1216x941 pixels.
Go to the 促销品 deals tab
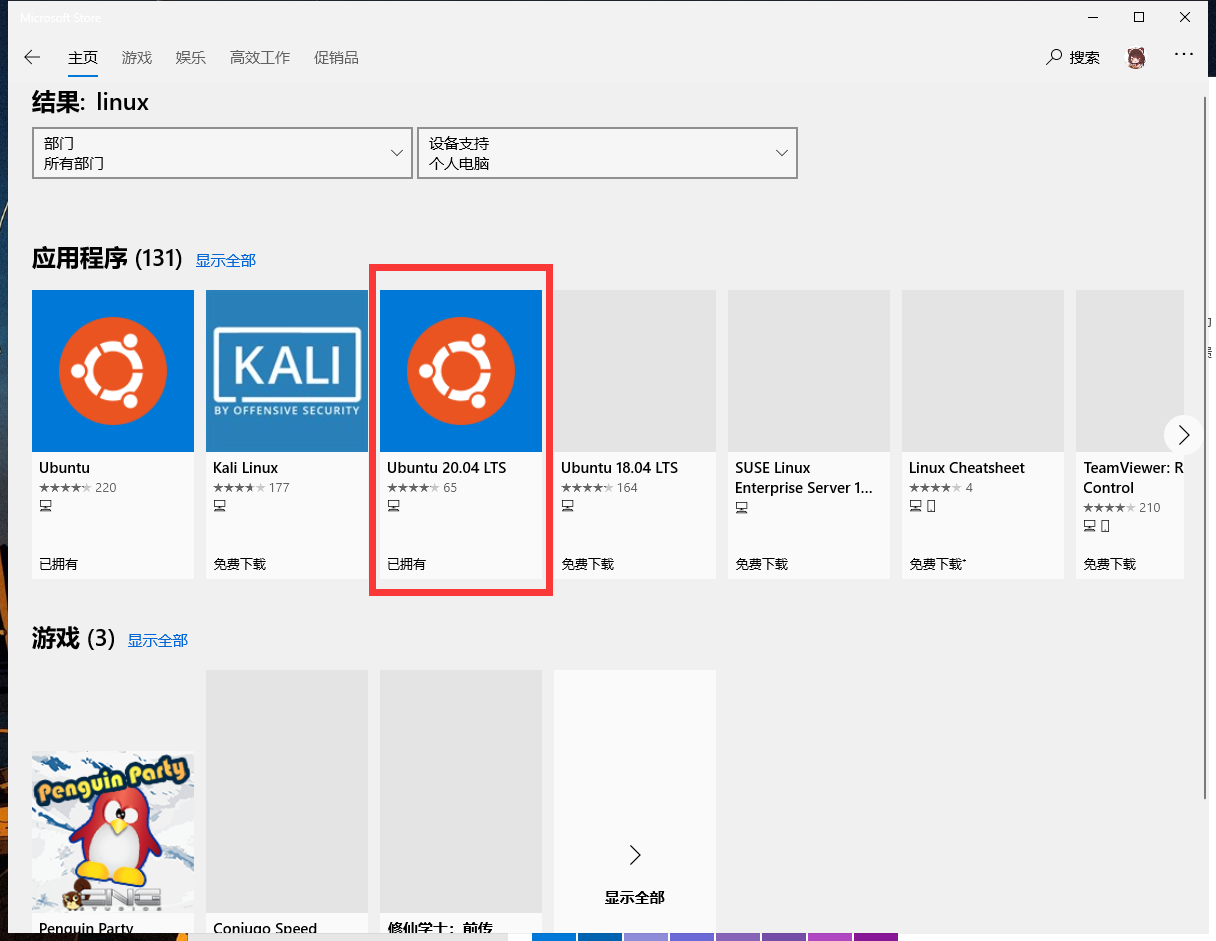click(x=336, y=57)
